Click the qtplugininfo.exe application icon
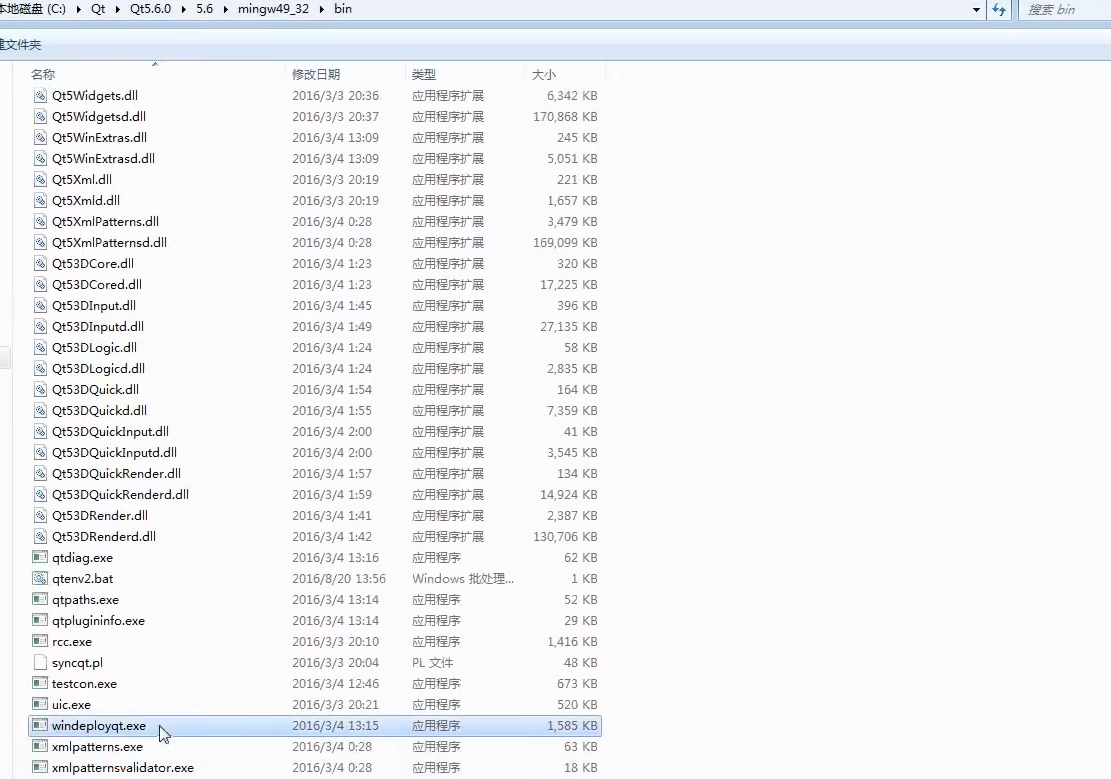 tap(40, 620)
